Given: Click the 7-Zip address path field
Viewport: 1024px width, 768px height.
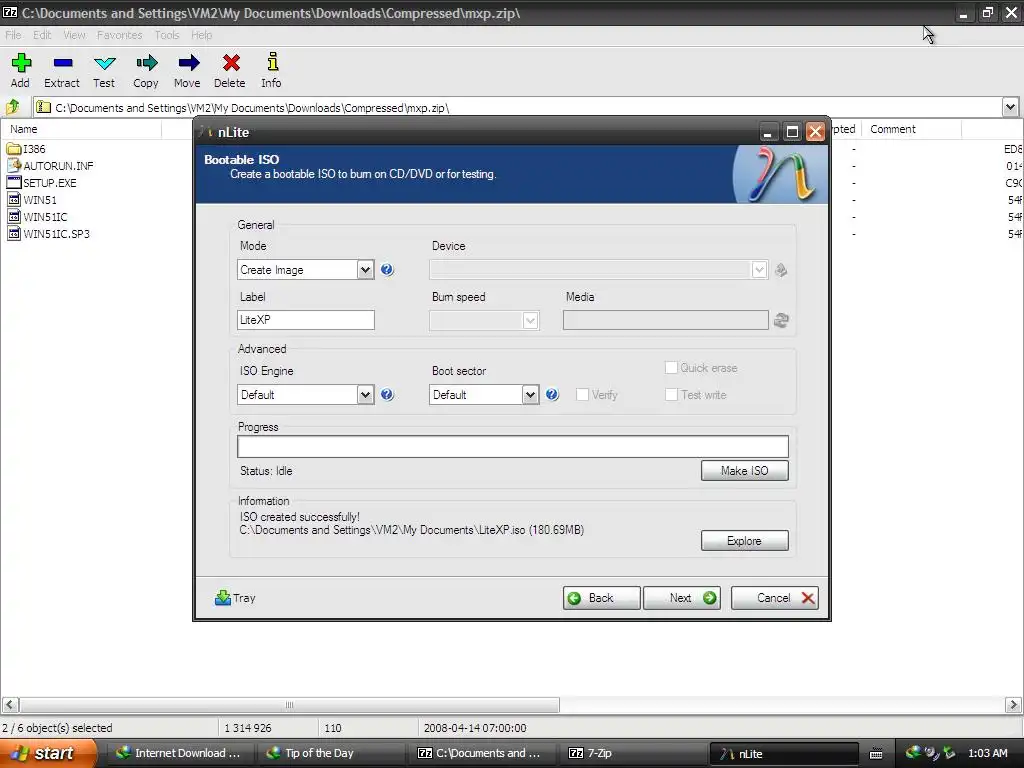Looking at the screenshot, I should tap(516, 107).
